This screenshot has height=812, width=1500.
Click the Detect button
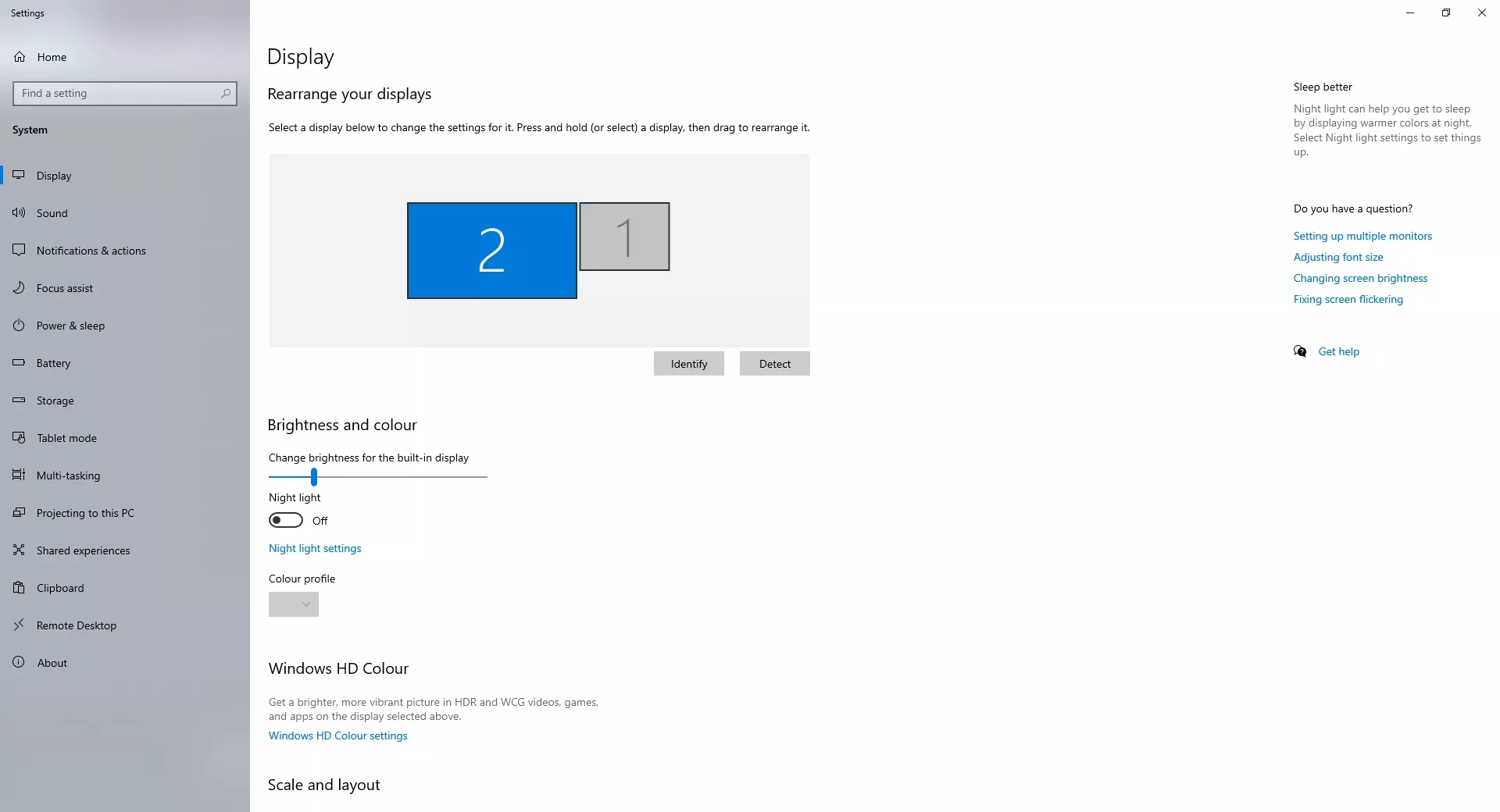(775, 364)
